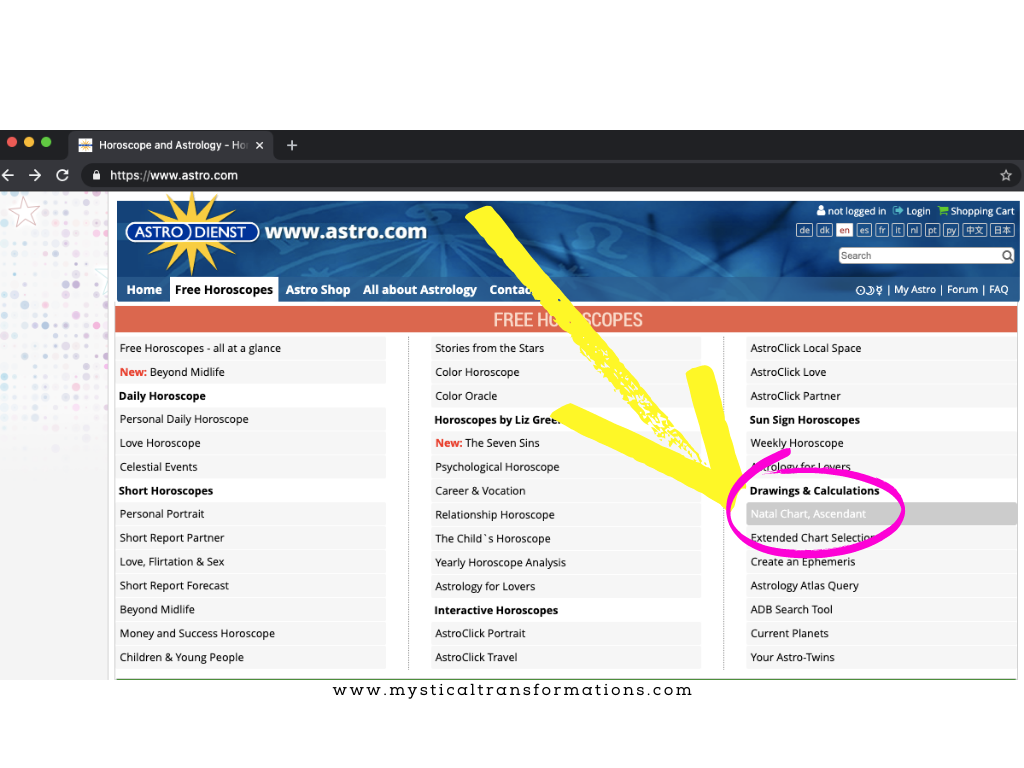Viewport: 1024px width, 768px height.
Task: Reload the page with refresh icon
Action: coord(63,175)
